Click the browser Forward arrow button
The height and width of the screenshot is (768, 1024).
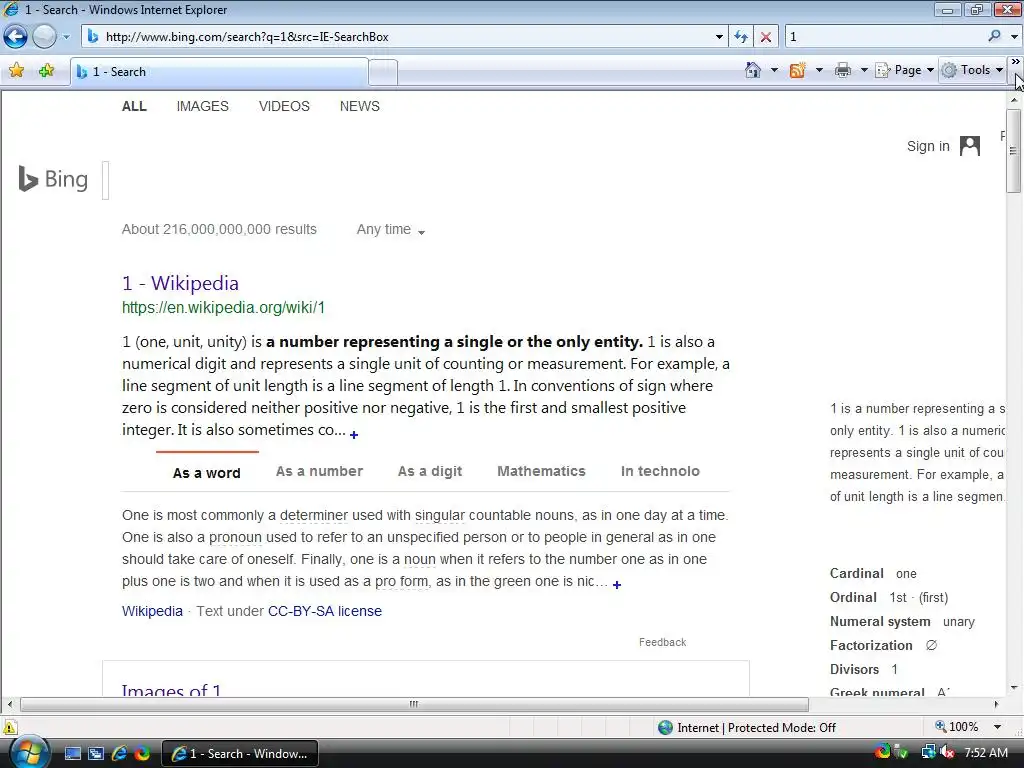tap(44, 37)
